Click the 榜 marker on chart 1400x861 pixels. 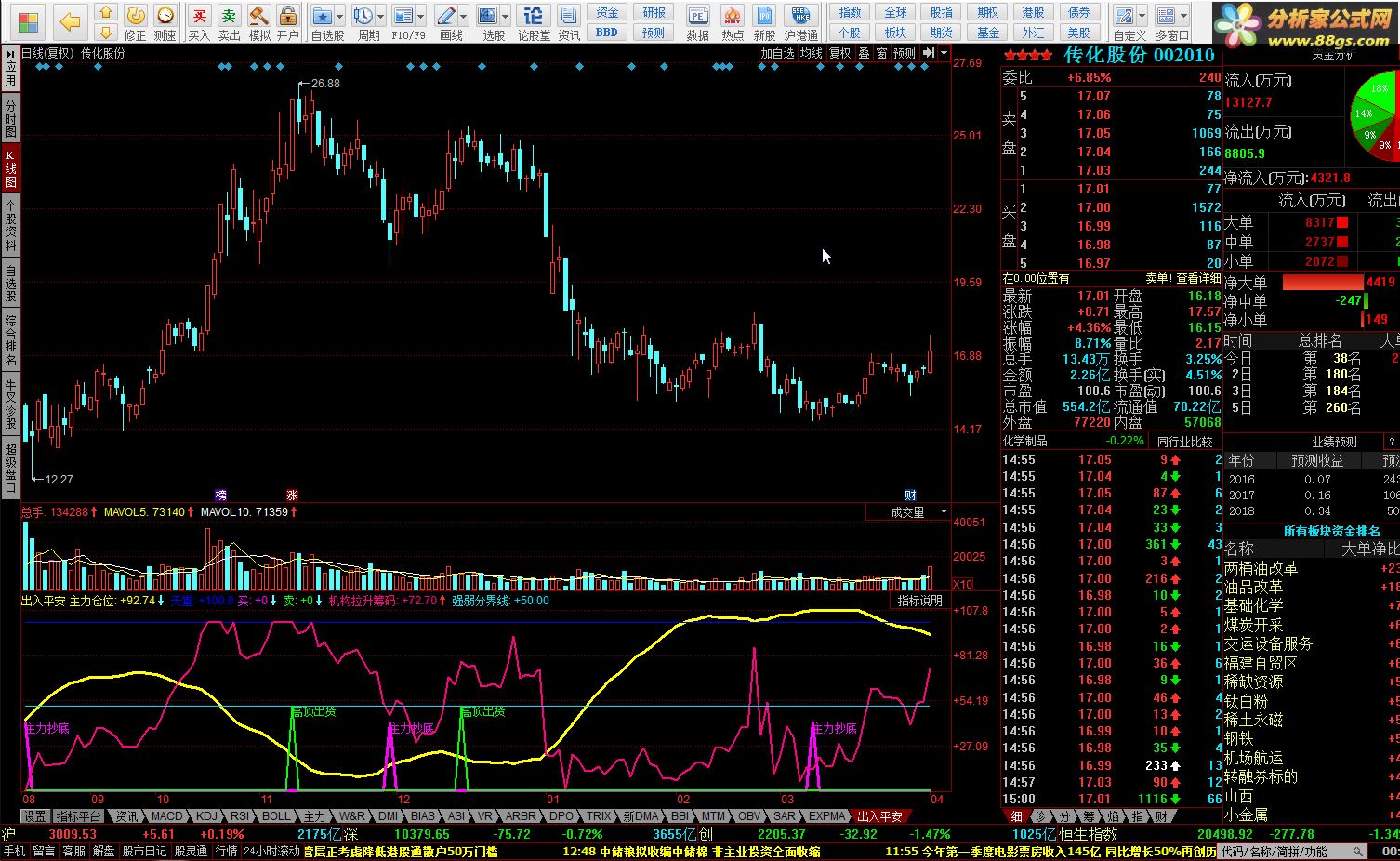[x=221, y=495]
